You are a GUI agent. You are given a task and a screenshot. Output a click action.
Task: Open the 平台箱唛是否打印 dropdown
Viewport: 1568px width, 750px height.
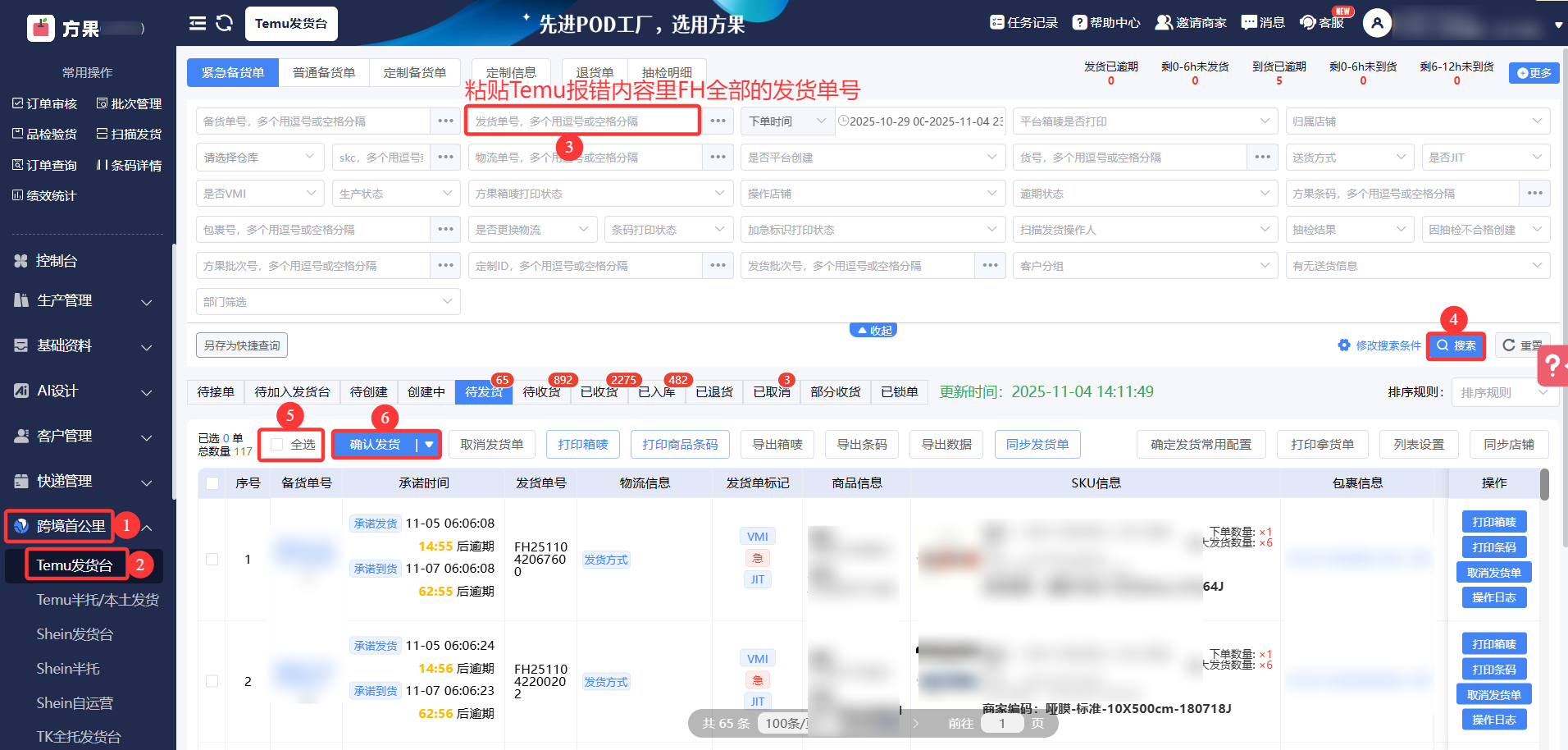click(x=1145, y=121)
